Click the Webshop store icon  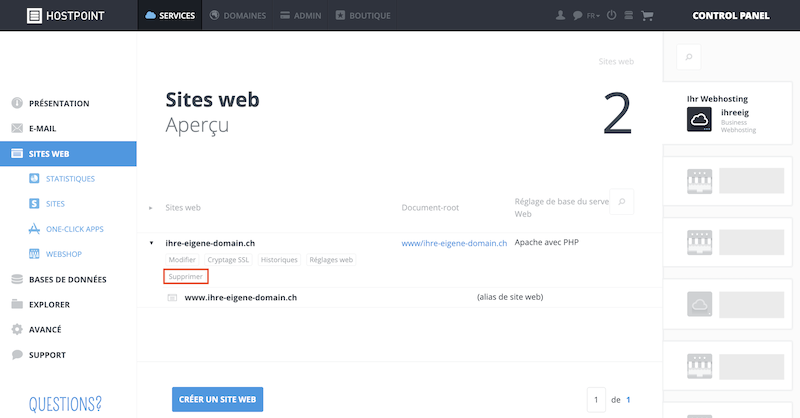pyautogui.click(x=34, y=254)
